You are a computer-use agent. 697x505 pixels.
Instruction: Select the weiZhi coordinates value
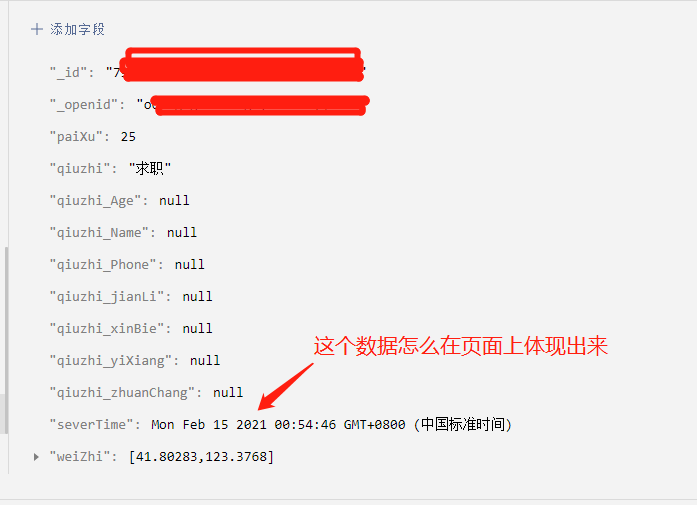201,457
